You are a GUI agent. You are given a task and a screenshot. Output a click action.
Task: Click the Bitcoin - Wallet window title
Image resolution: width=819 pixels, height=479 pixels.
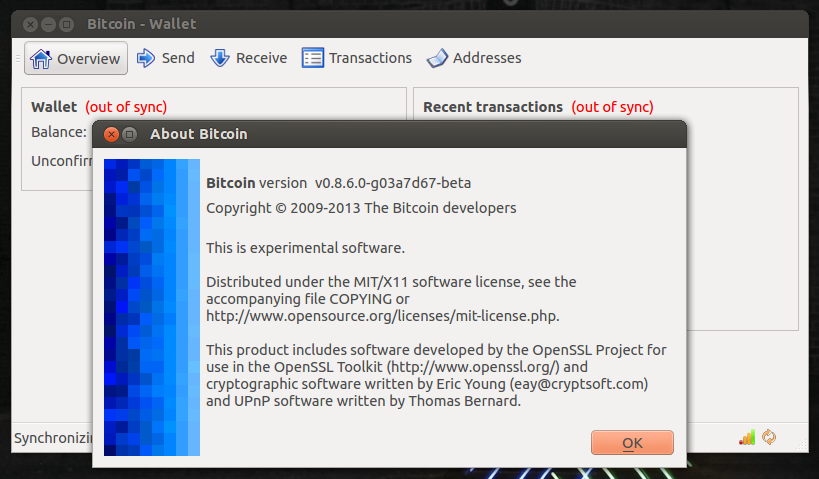coord(142,24)
